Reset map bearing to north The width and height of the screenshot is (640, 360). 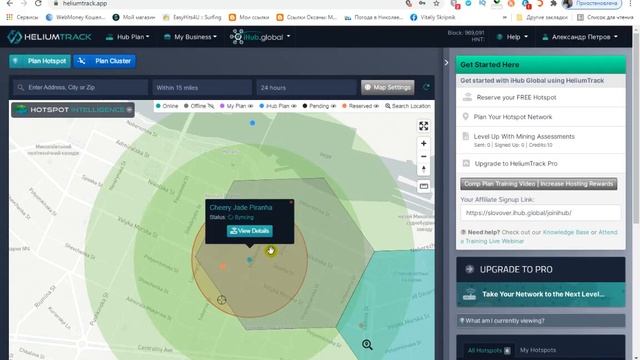(x=423, y=169)
